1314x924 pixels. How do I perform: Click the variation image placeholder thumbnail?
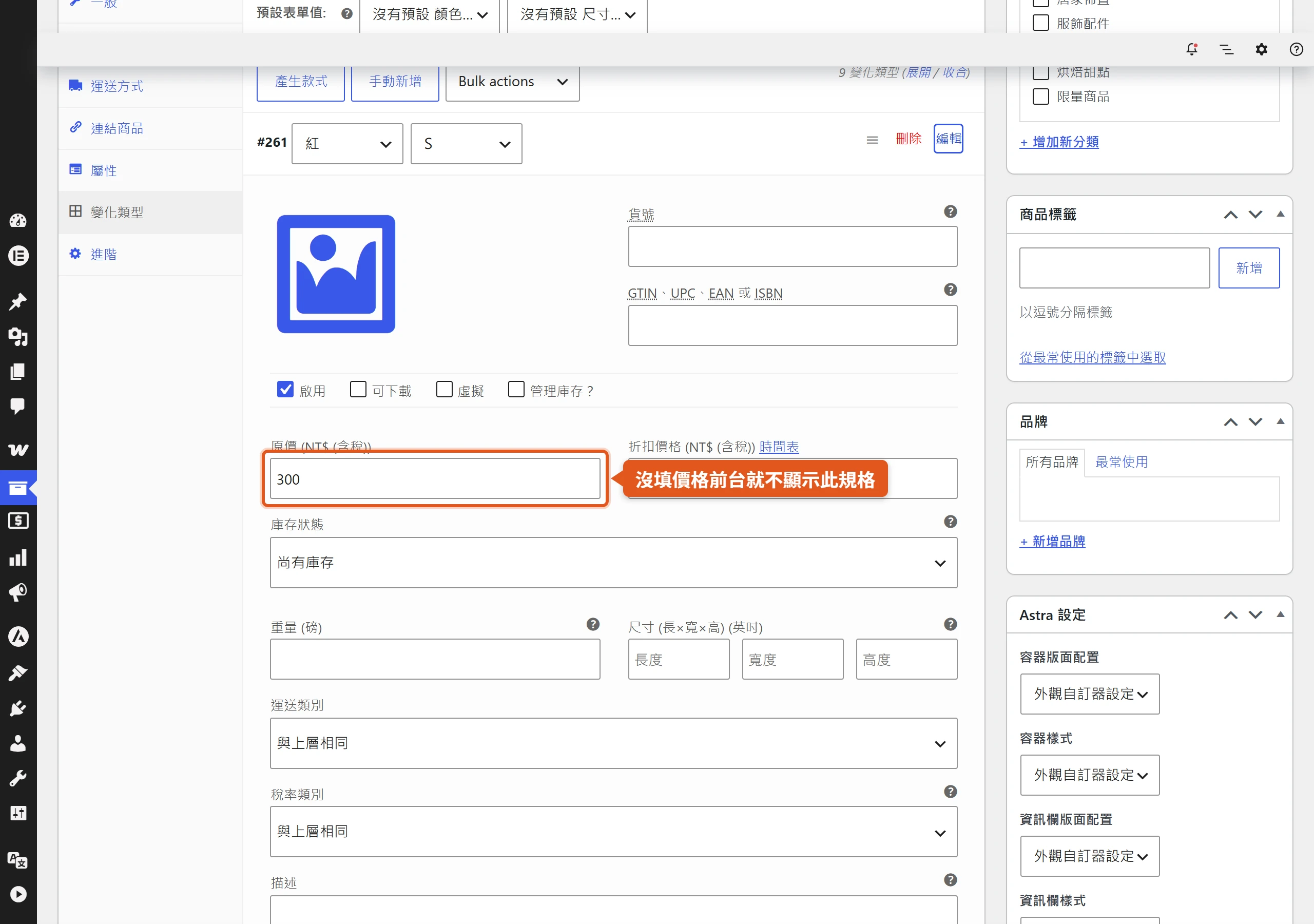336,274
